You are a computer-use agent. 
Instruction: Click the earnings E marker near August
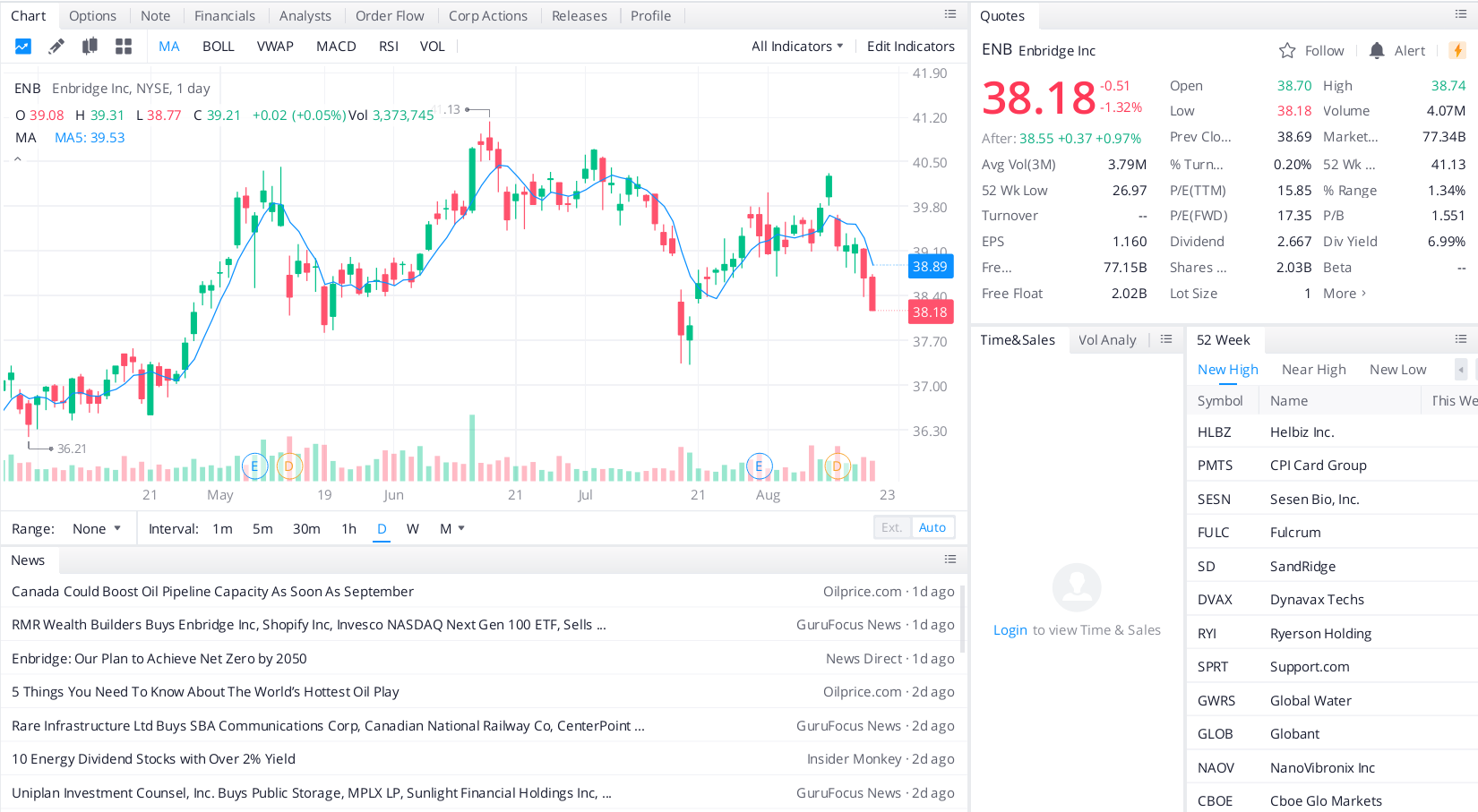[x=759, y=466]
